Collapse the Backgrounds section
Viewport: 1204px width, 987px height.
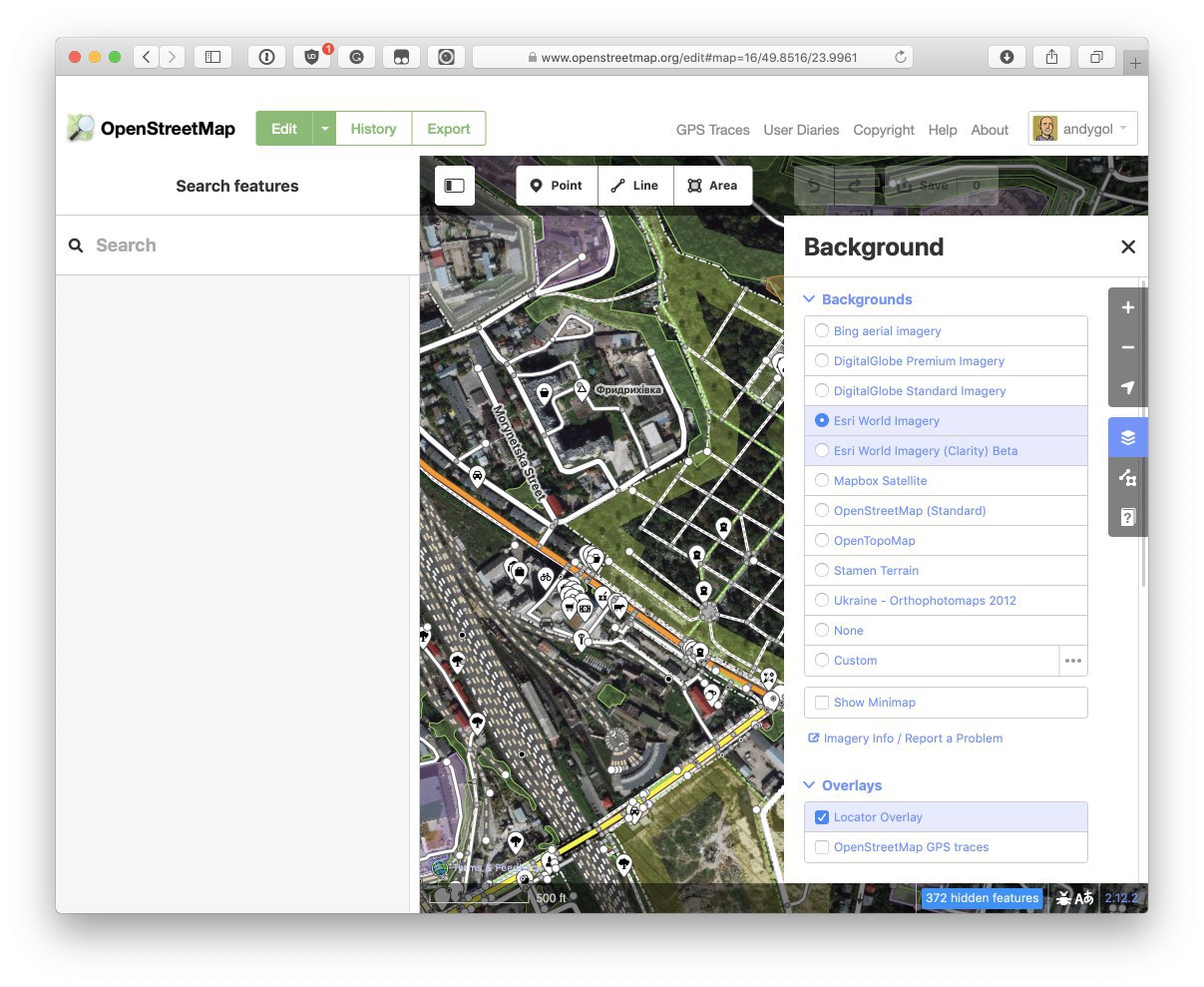coord(858,299)
